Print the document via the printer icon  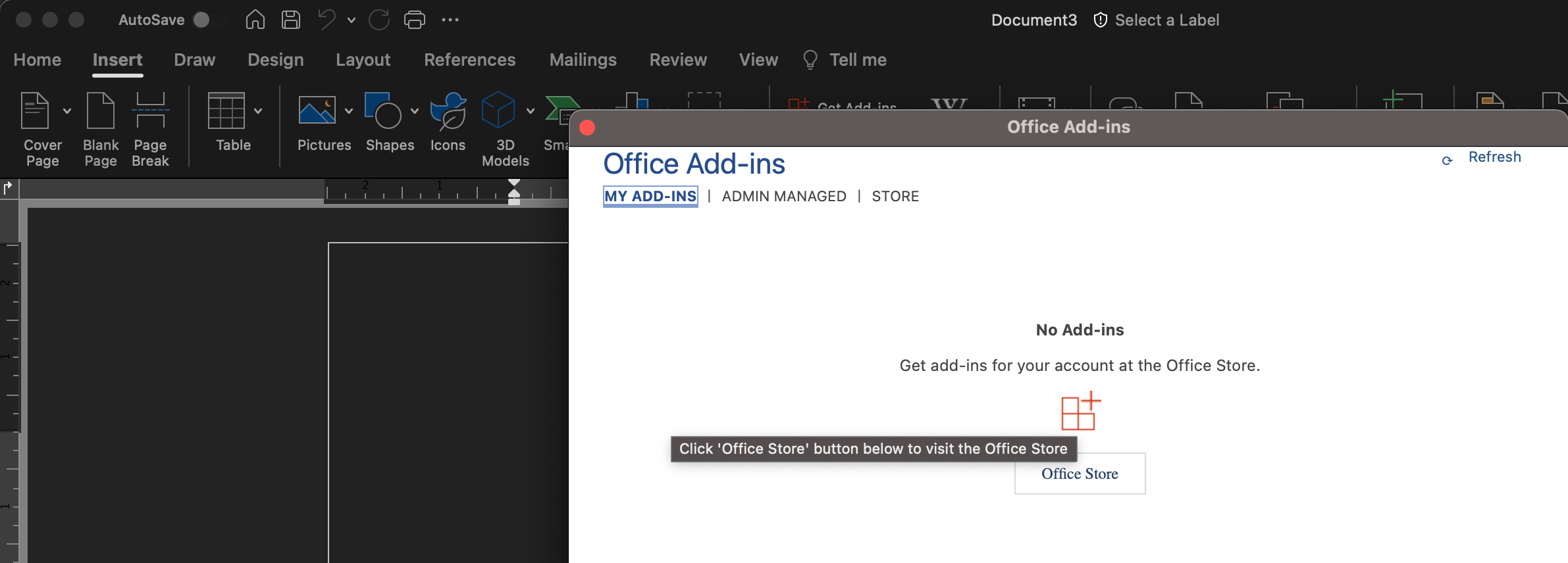(415, 20)
